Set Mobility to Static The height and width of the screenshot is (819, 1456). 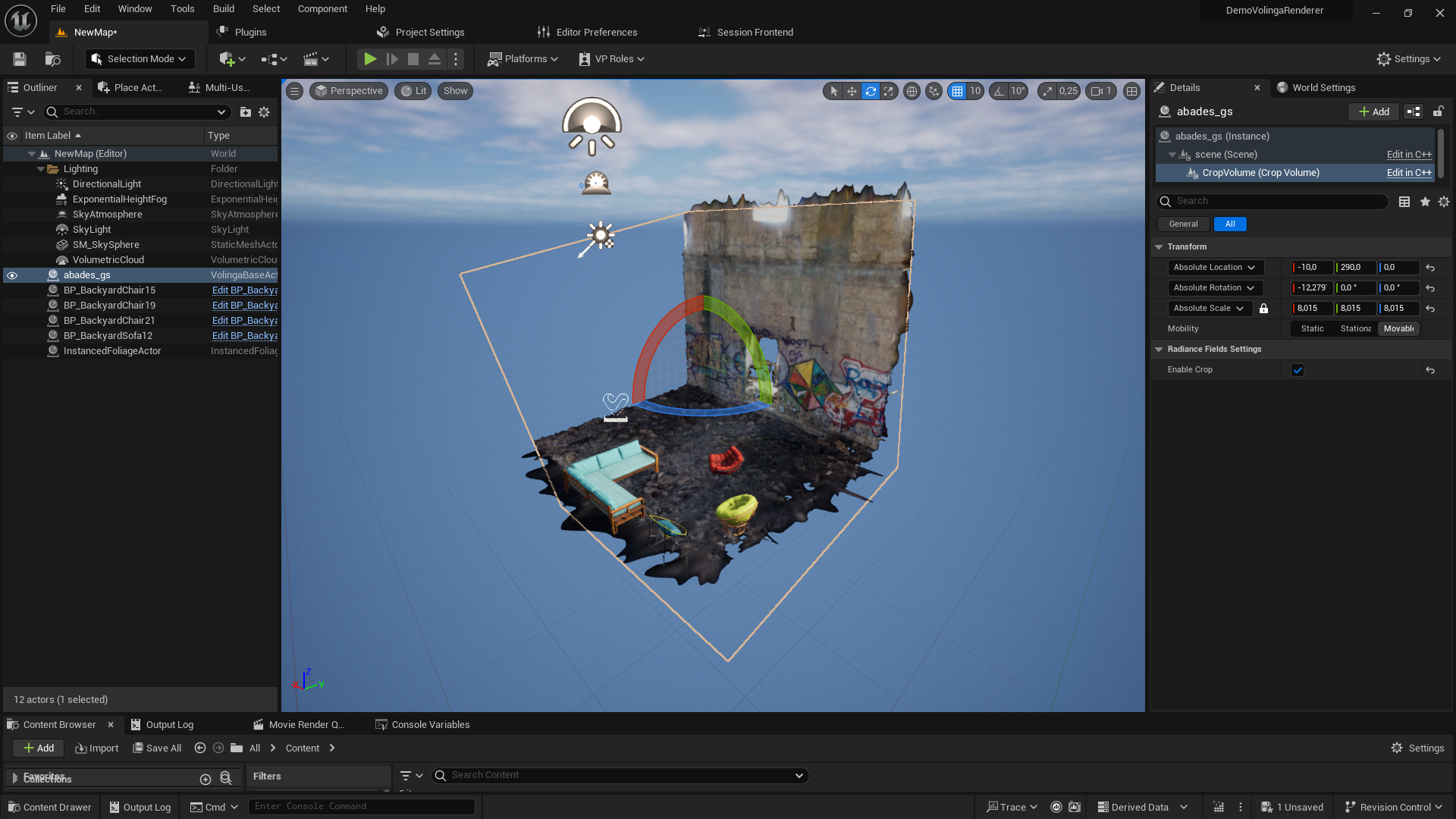point(1312,329)
